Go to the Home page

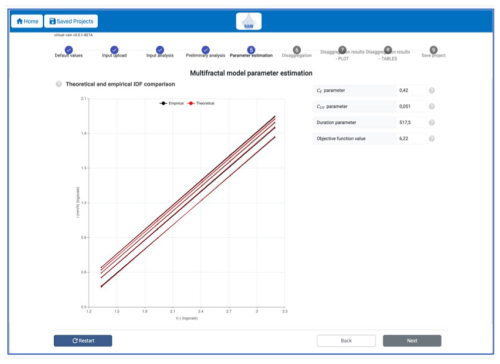pyautogui.click(x=27, y=21)
